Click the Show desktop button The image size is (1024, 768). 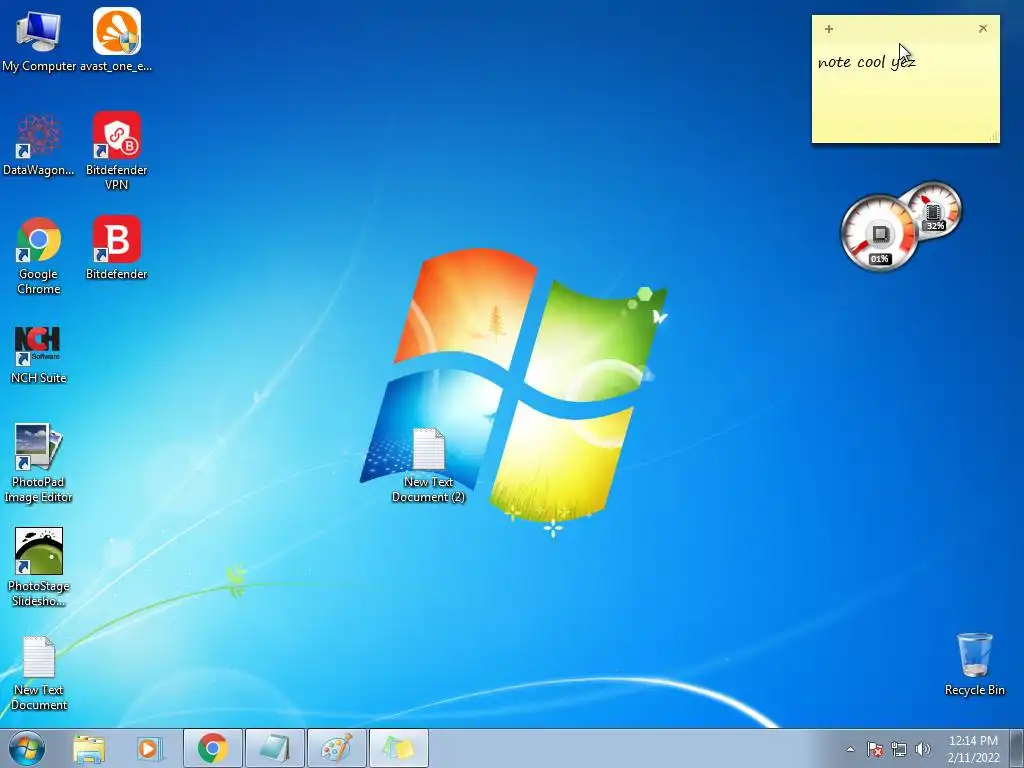pyautogui.click(x=1017, y=748)
